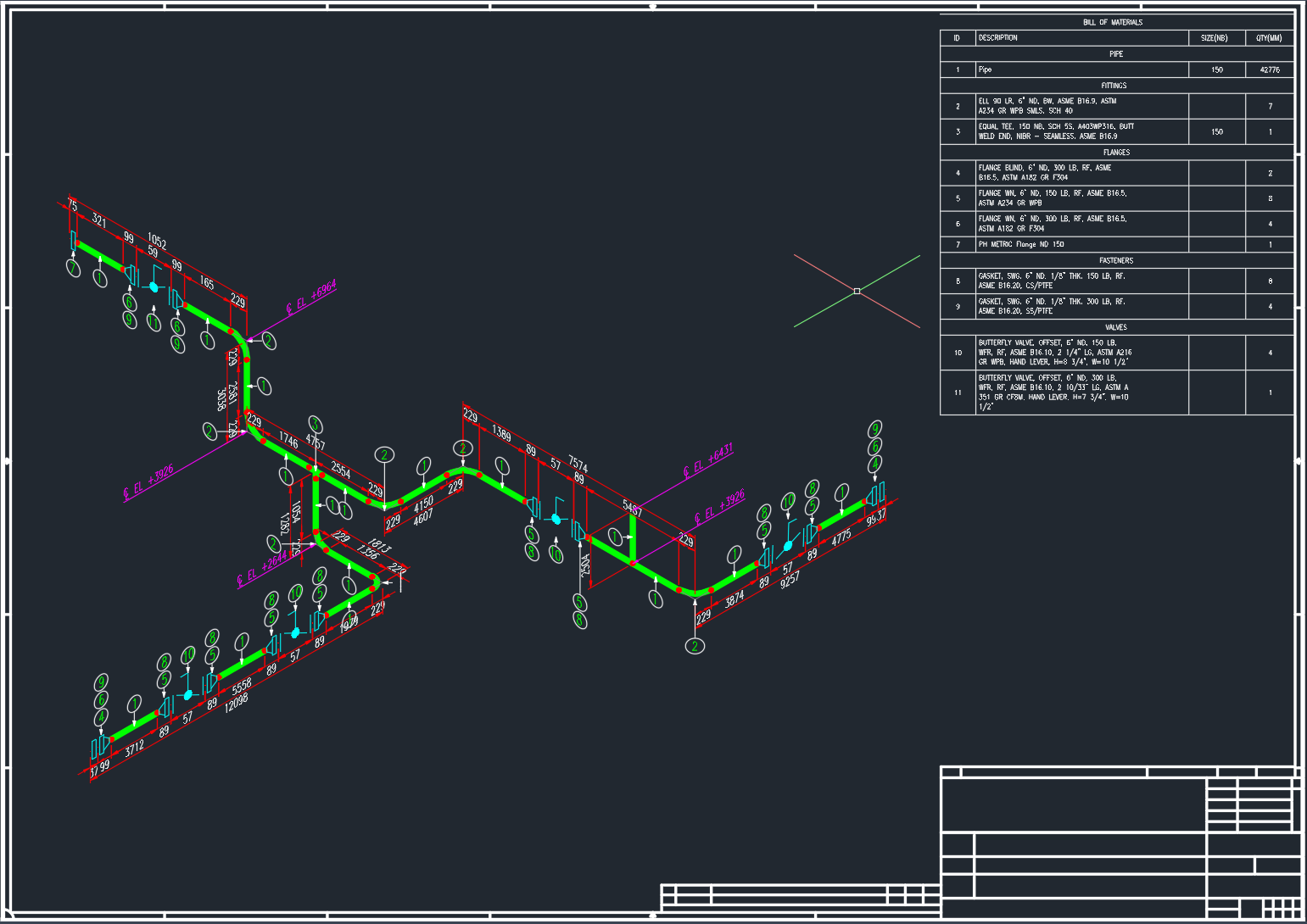Click the item balloon numbered 11

coord(154,322)
